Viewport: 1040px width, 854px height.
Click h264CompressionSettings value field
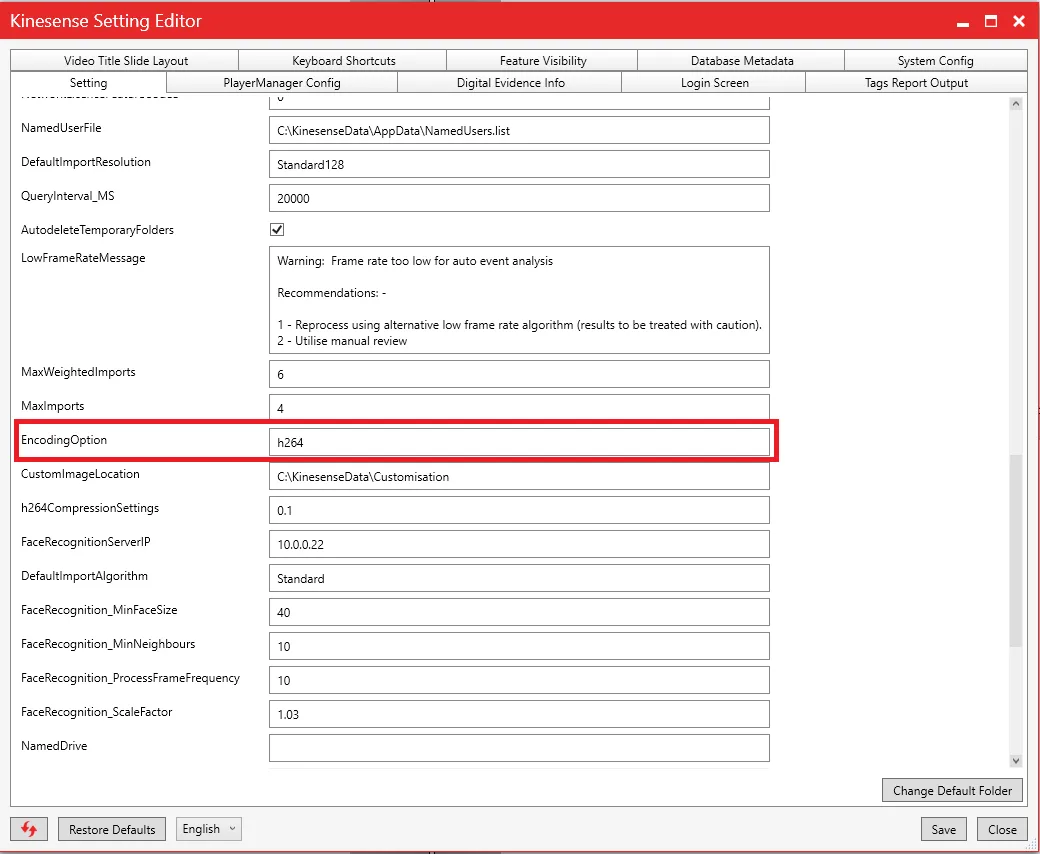pyautogui.click(x=519, y=510)
